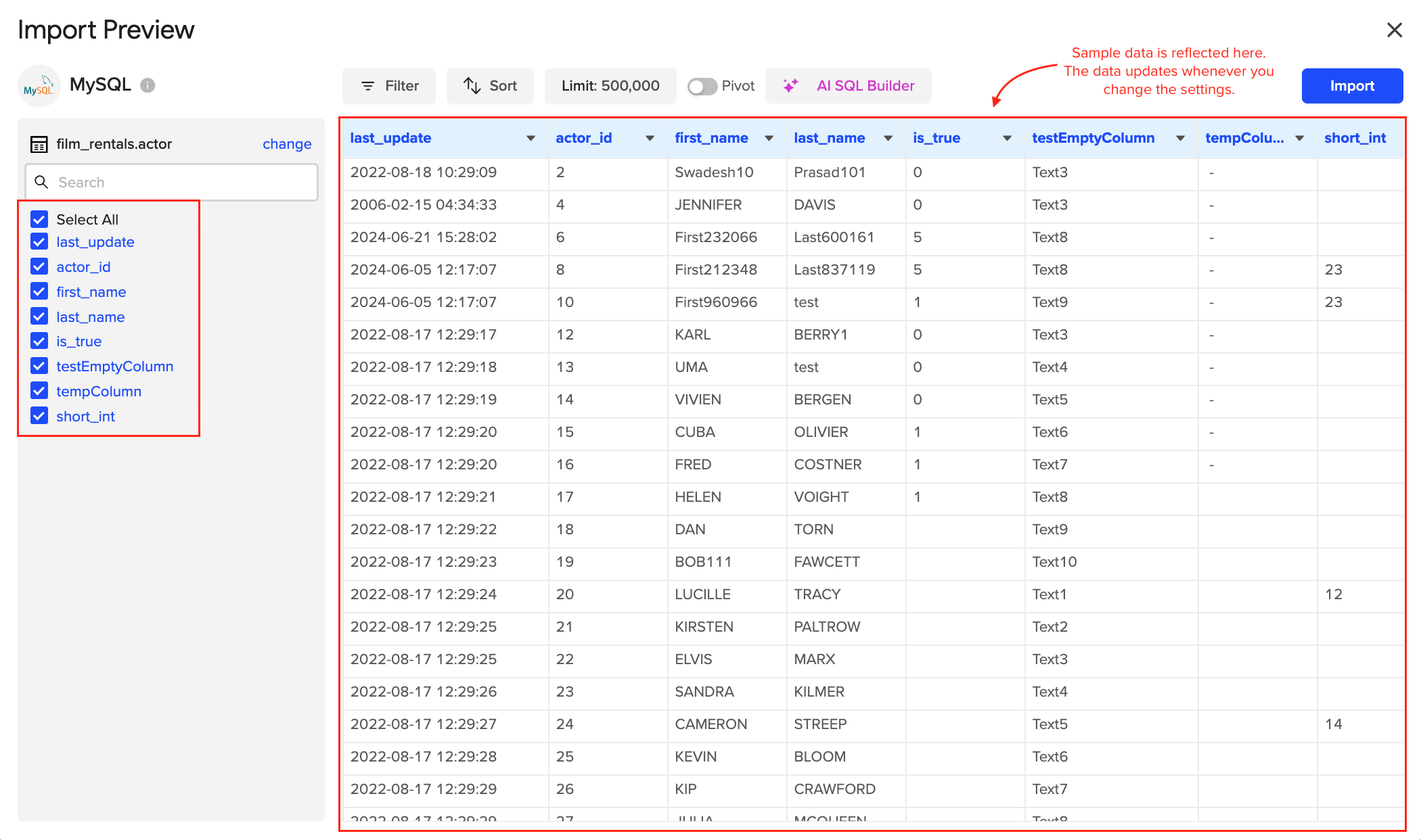Open the actor_id column dropdown
The height and width of the screenshot is (840, 1421).
tap(650, 138)
